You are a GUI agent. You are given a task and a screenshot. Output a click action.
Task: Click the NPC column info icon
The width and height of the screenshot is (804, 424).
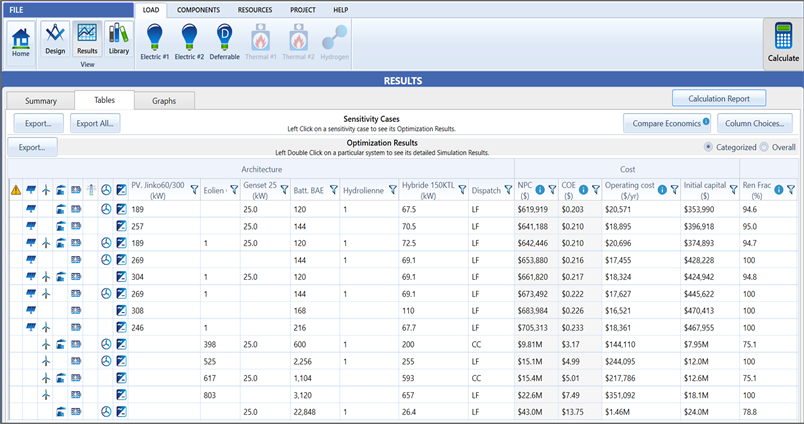[x=540, y=189]
